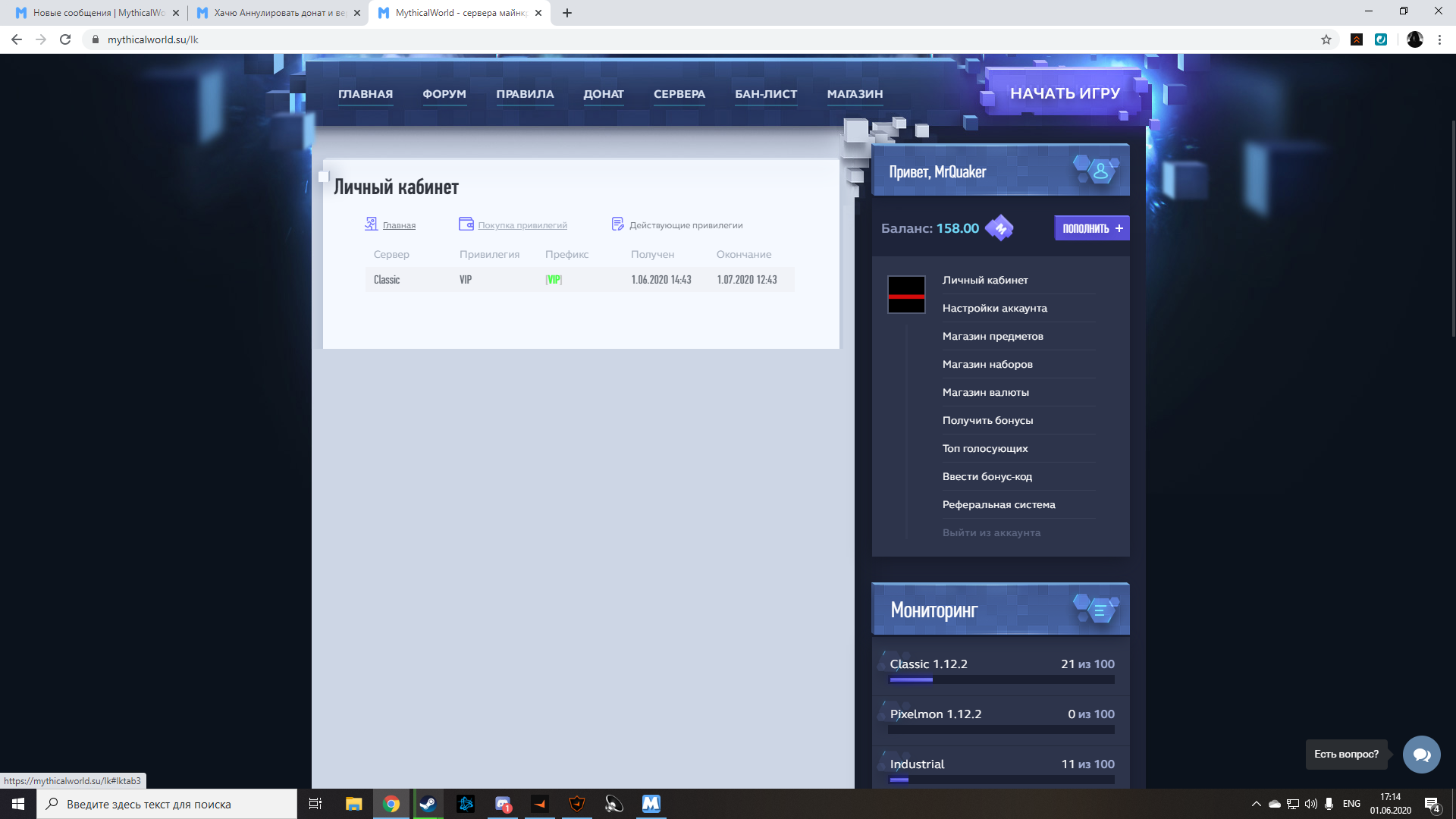Open File Explorer from taskbar
1456x819 pixels.
click(353, 804)
